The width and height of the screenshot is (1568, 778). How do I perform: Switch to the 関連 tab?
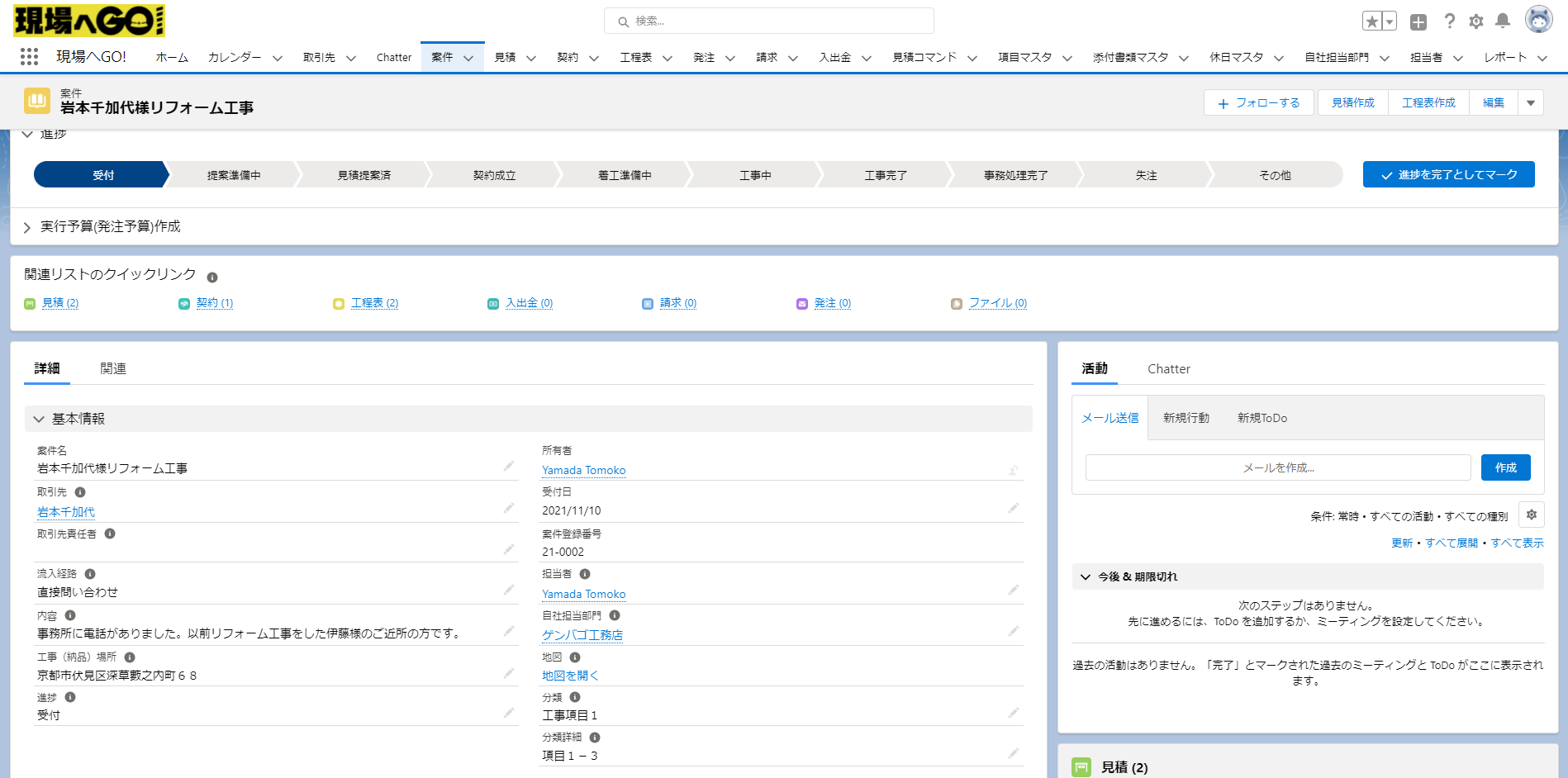click(113, 368)
